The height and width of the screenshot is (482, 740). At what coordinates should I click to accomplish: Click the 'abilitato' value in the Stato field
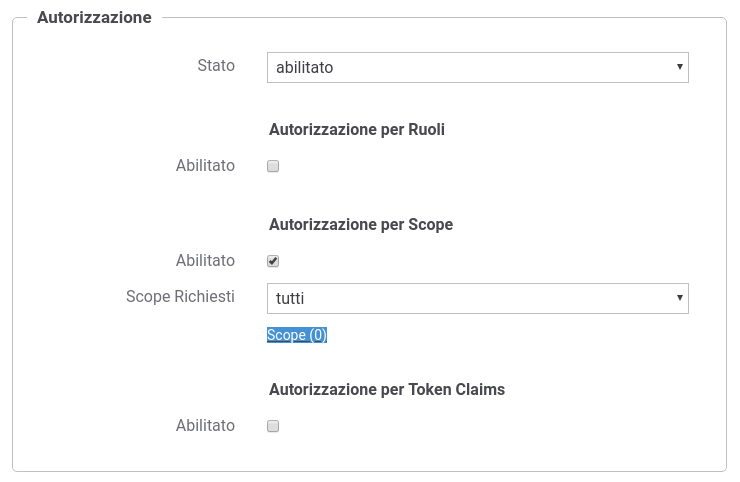click(x=305, y=67)
